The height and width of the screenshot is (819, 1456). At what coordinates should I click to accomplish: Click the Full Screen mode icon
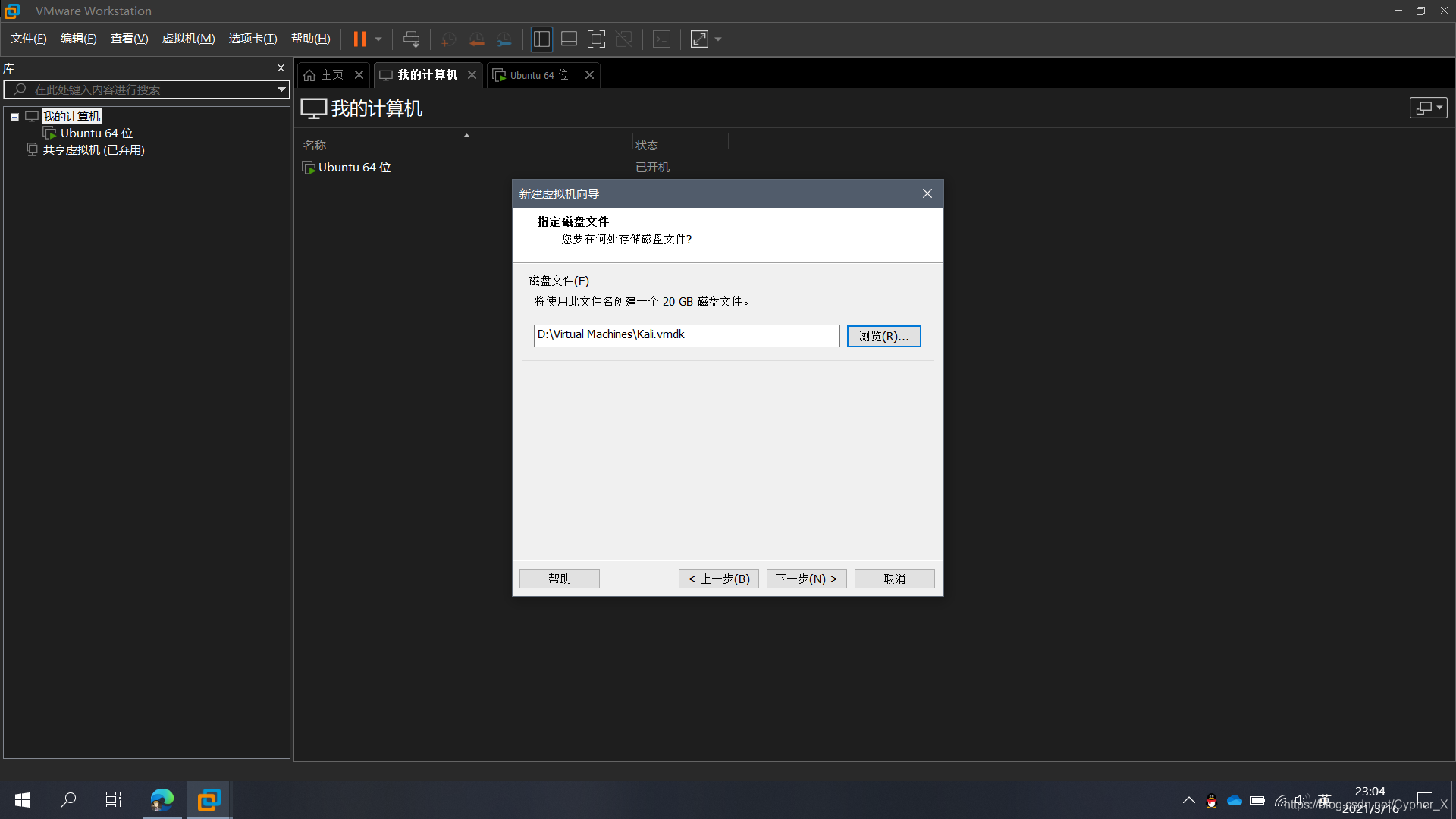pyautogui.click(x=596, y=39)
